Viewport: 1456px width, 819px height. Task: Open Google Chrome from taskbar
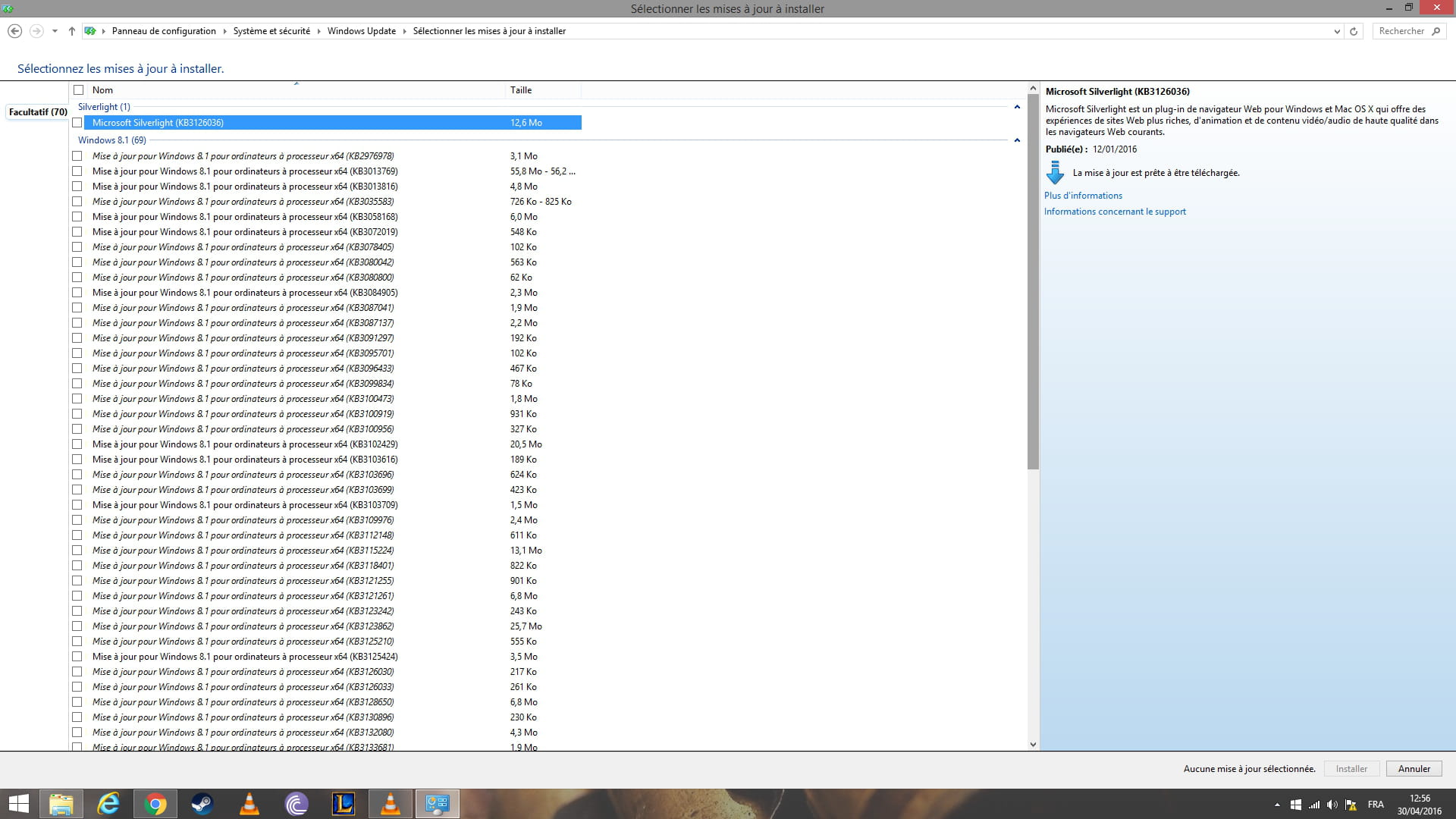click(x=155, y=804)
